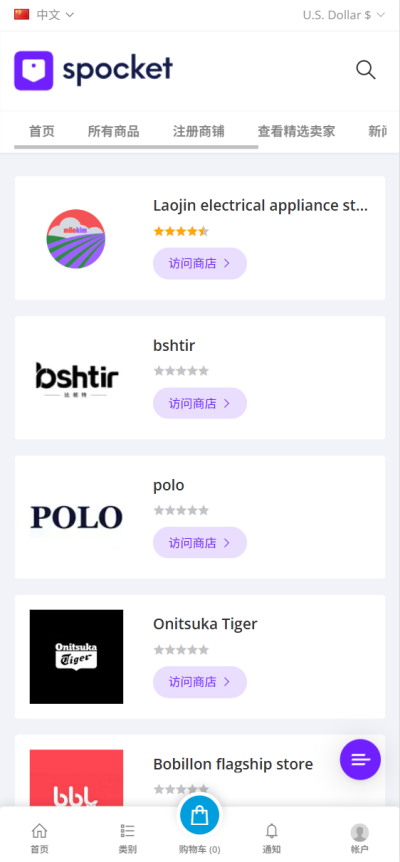
Task: Click the Laojin store star rating
Action: (x=181, y=231)
